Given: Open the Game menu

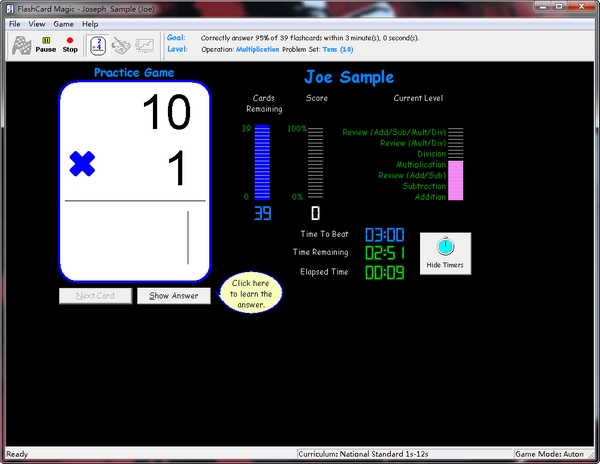Looking at the screenshot, I should click(x=64, y=23).
